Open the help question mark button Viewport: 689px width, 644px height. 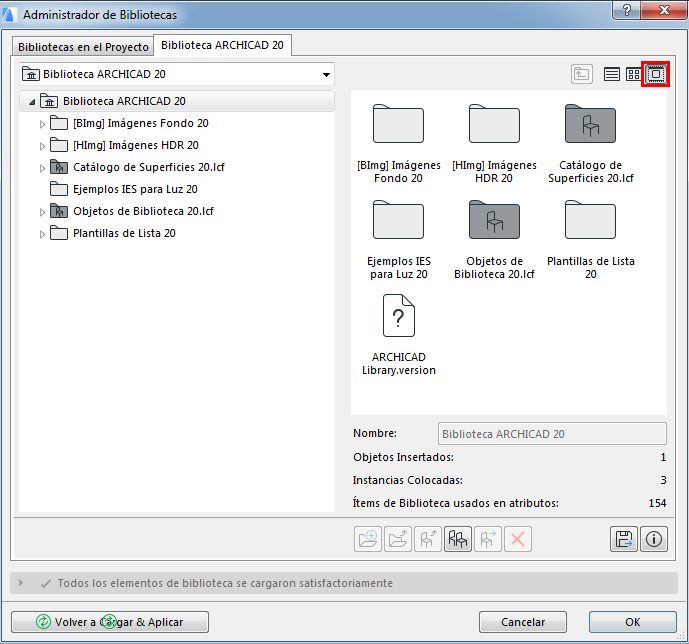[627, 10]
